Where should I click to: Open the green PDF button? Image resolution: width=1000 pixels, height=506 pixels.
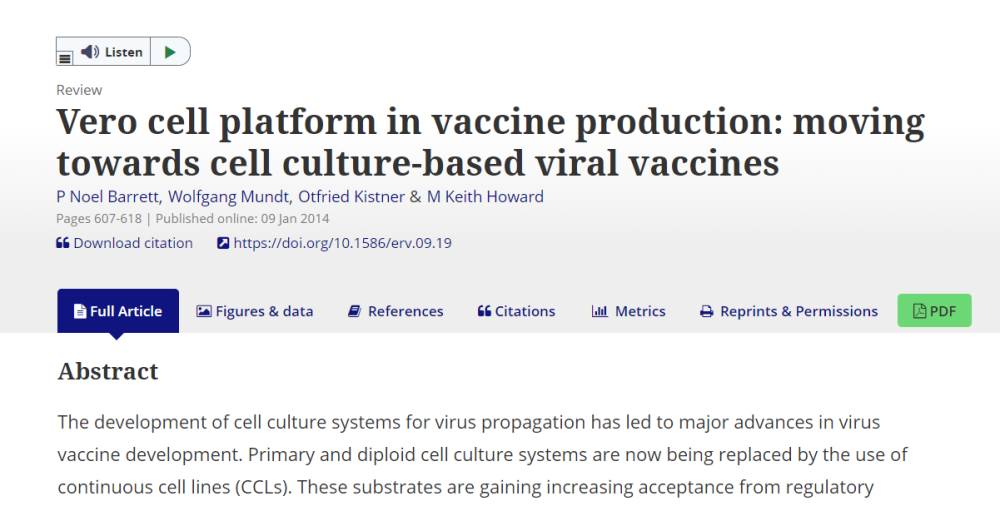(934, 311)
